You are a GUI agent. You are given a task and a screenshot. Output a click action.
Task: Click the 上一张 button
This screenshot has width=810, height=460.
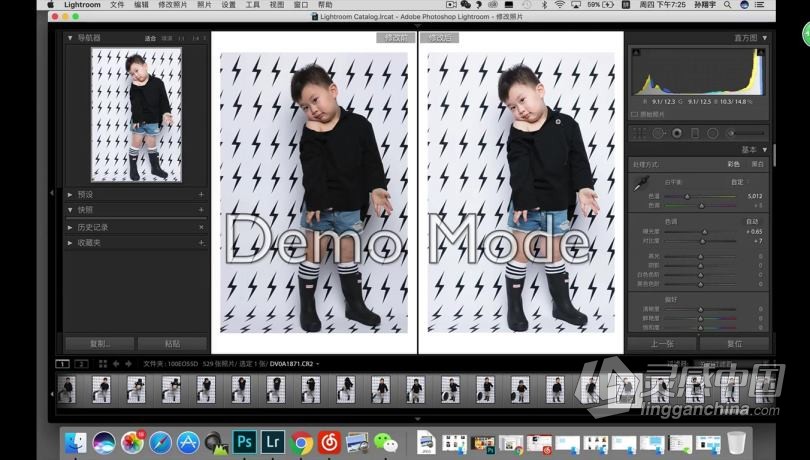[662, 344]
